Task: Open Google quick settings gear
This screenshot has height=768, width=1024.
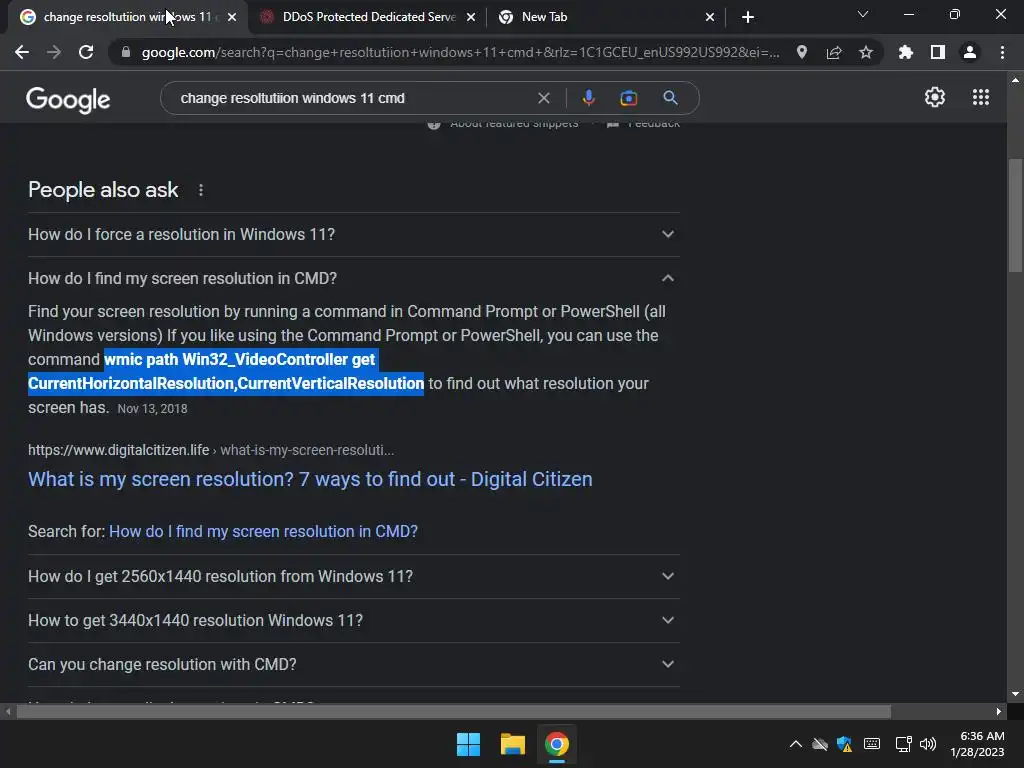Action: (935, 97)
